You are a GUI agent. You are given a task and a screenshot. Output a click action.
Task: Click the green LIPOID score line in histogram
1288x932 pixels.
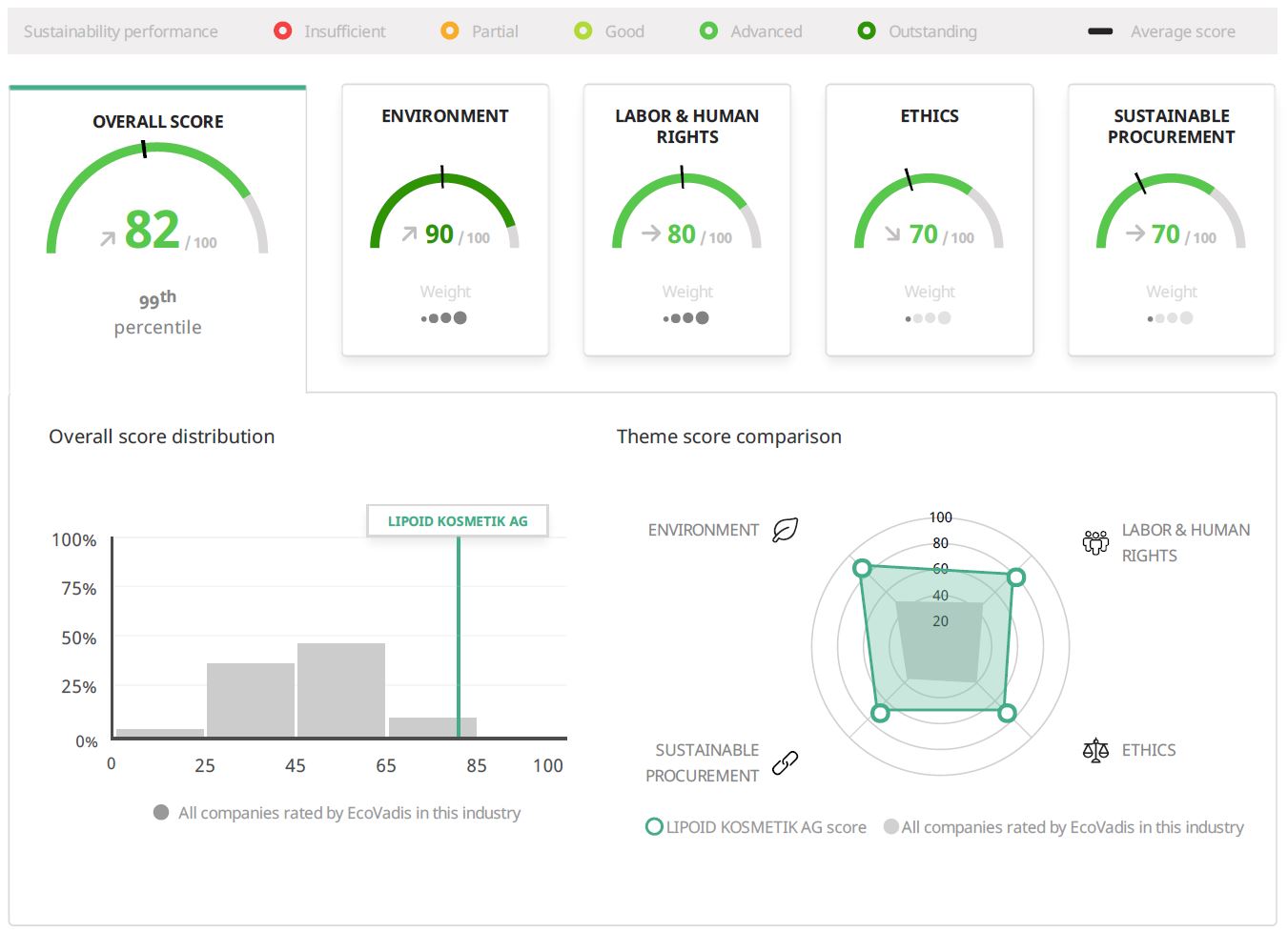(x=459, y=637)
